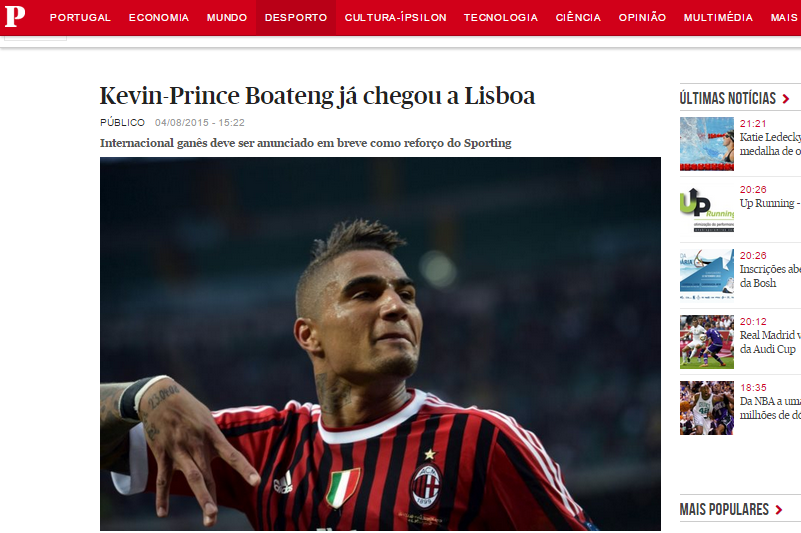Open the Multimédia section

pos(718,17)
